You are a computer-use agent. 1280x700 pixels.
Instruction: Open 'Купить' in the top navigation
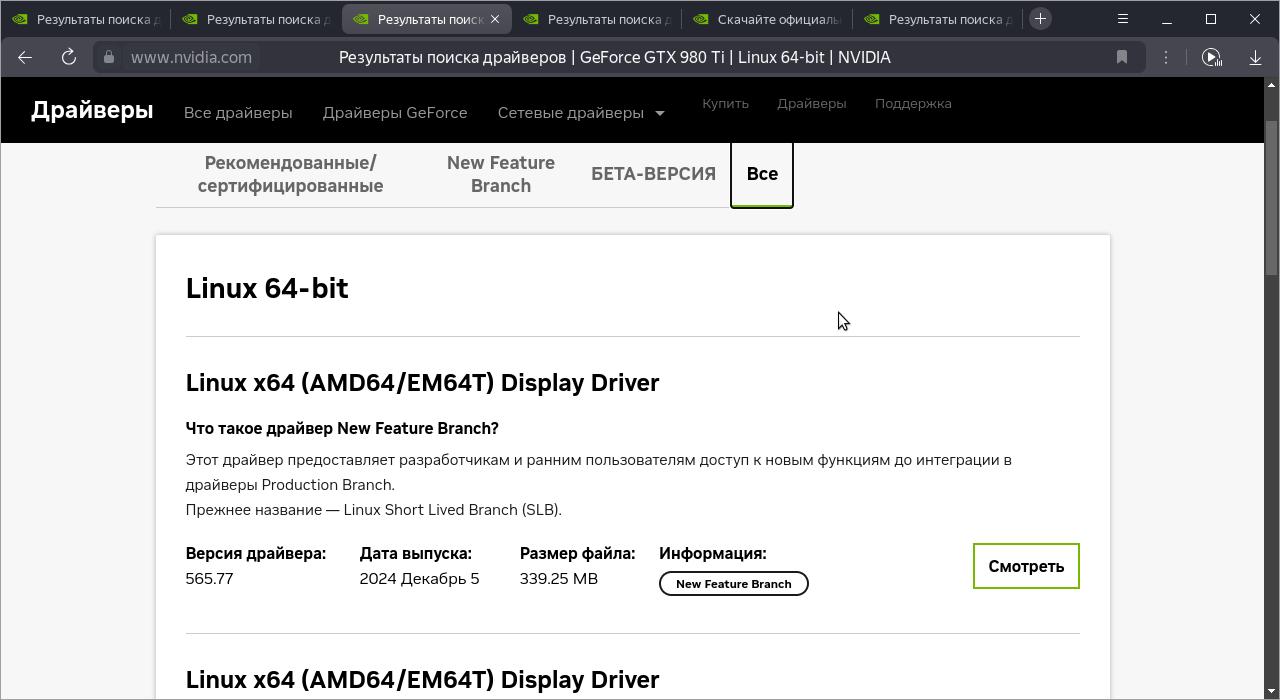[725, 103]
